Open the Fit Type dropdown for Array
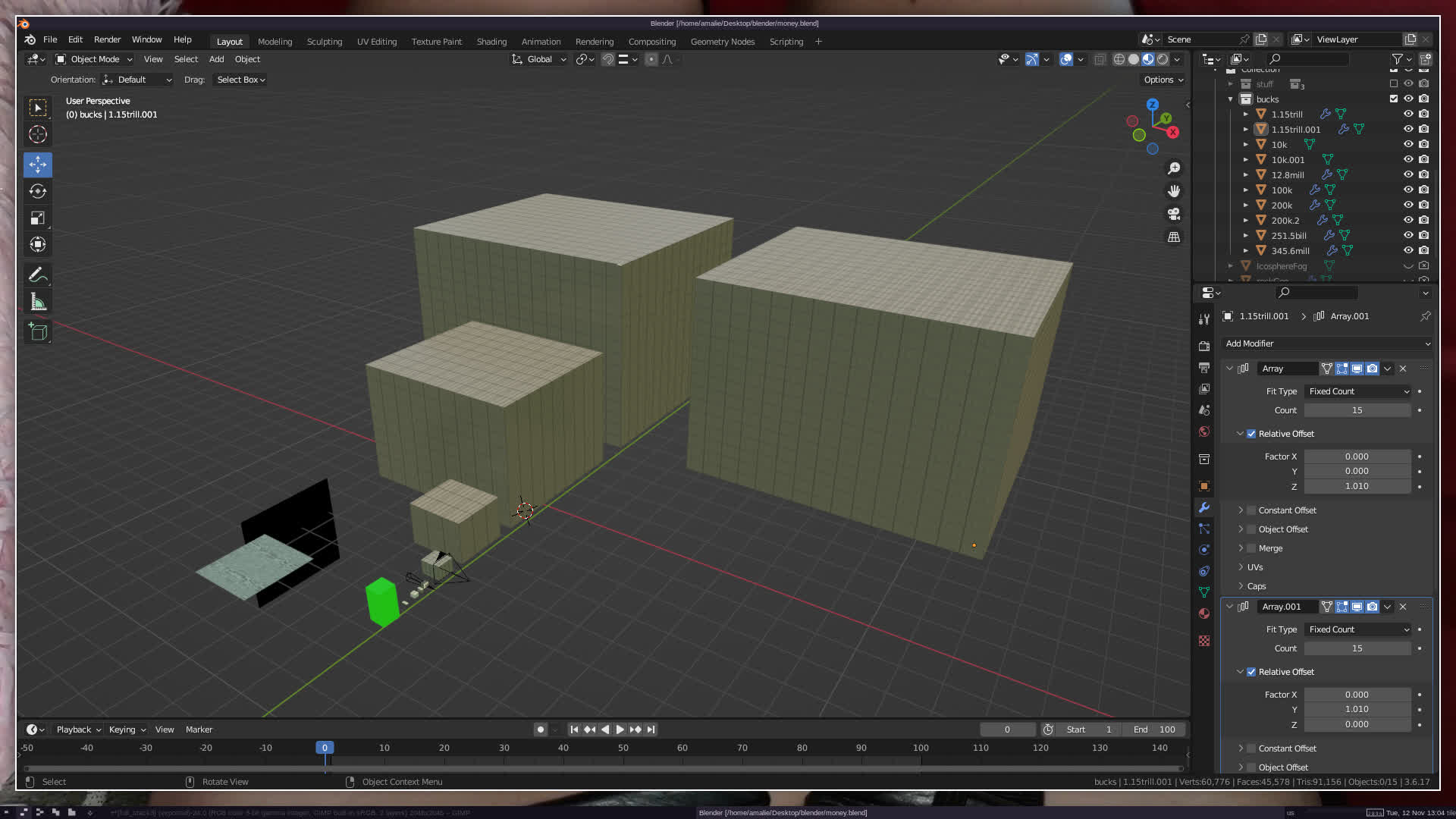1456x819 pixels. click(1357, 391)
